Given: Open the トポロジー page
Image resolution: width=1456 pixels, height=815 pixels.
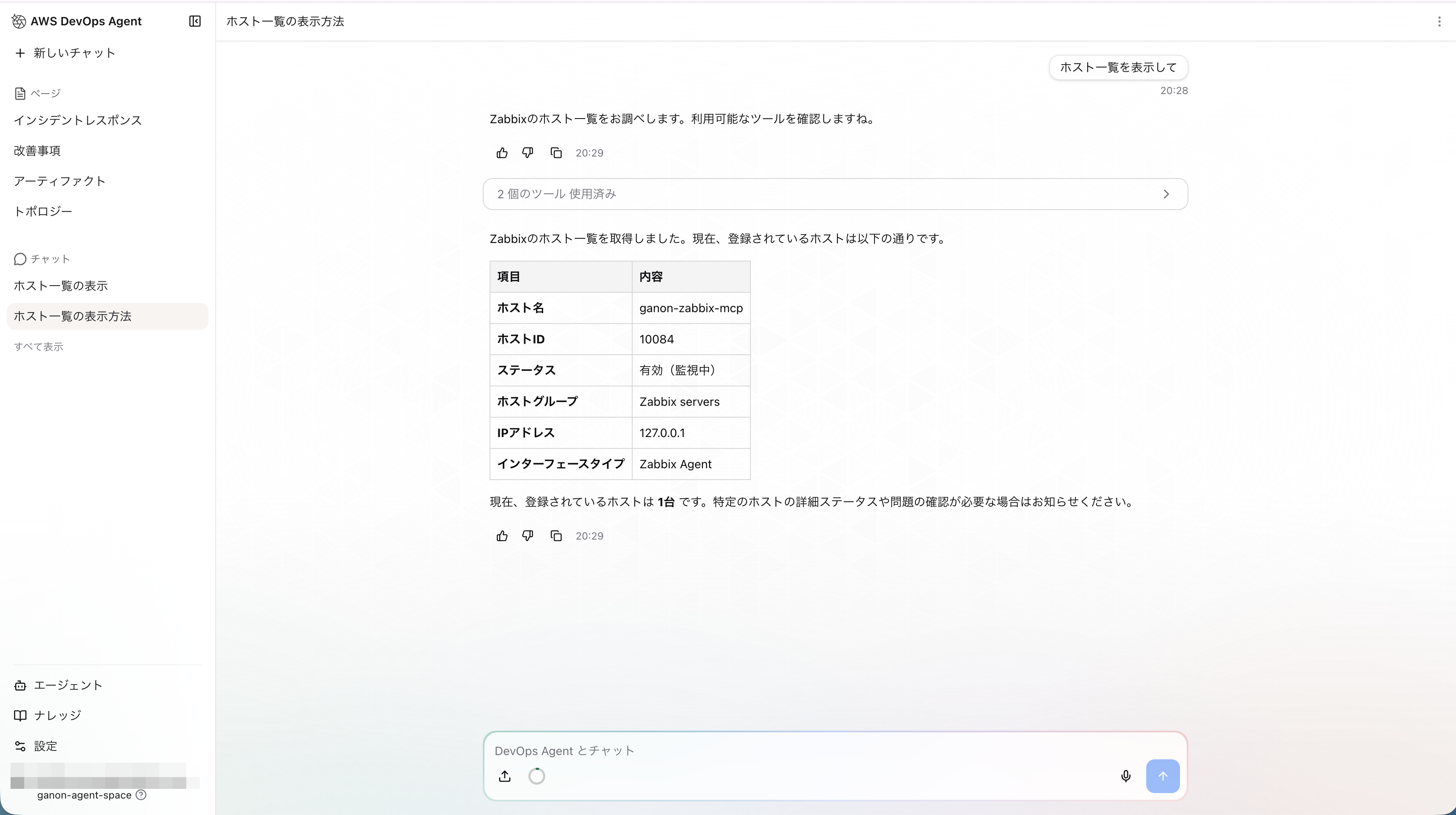Looking at the screenshot, I should 43,211.
